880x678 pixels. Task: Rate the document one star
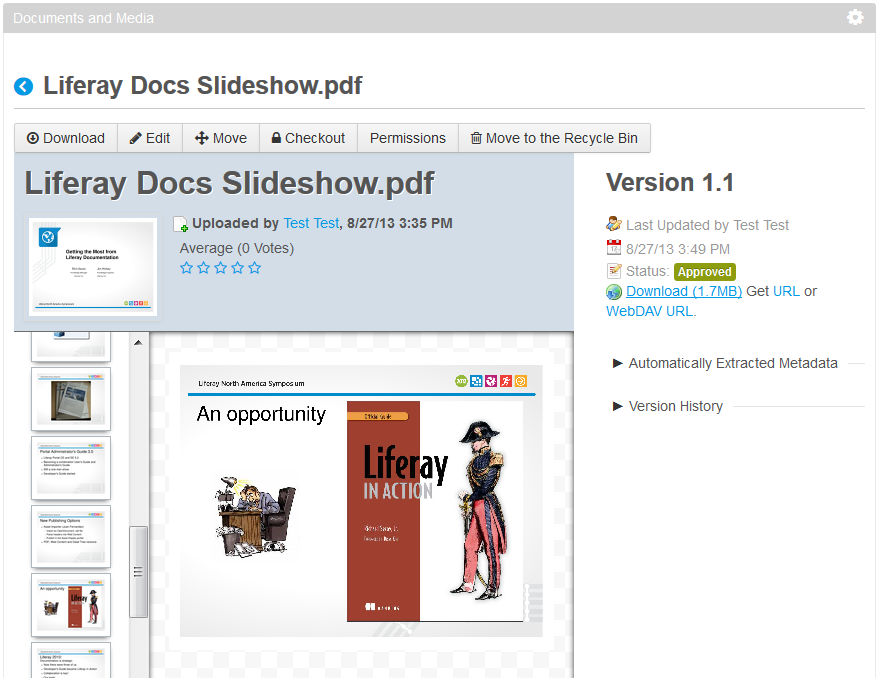pos(186,268)
